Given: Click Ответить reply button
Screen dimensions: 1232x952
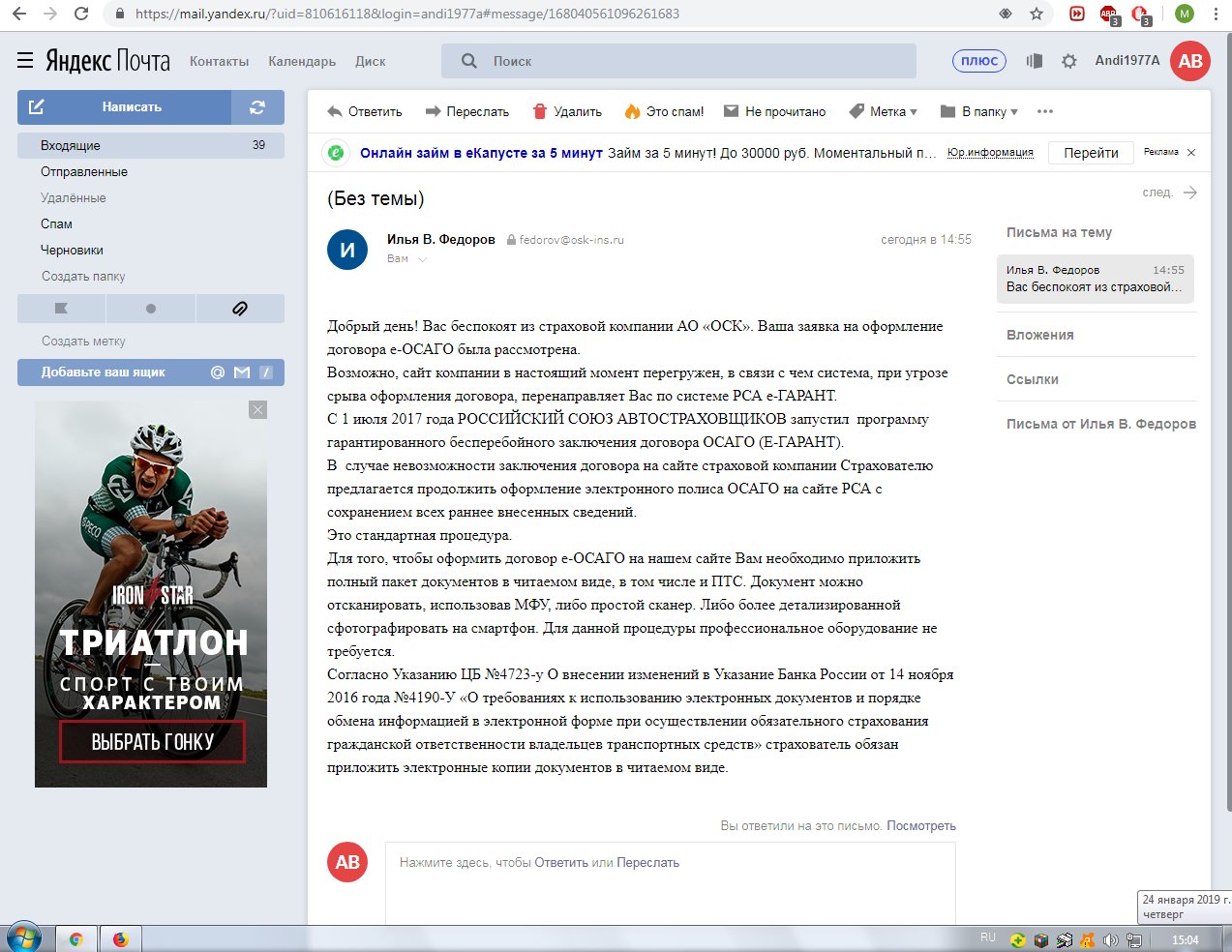Looking at the screenshot, I should (x=365, y=111).
